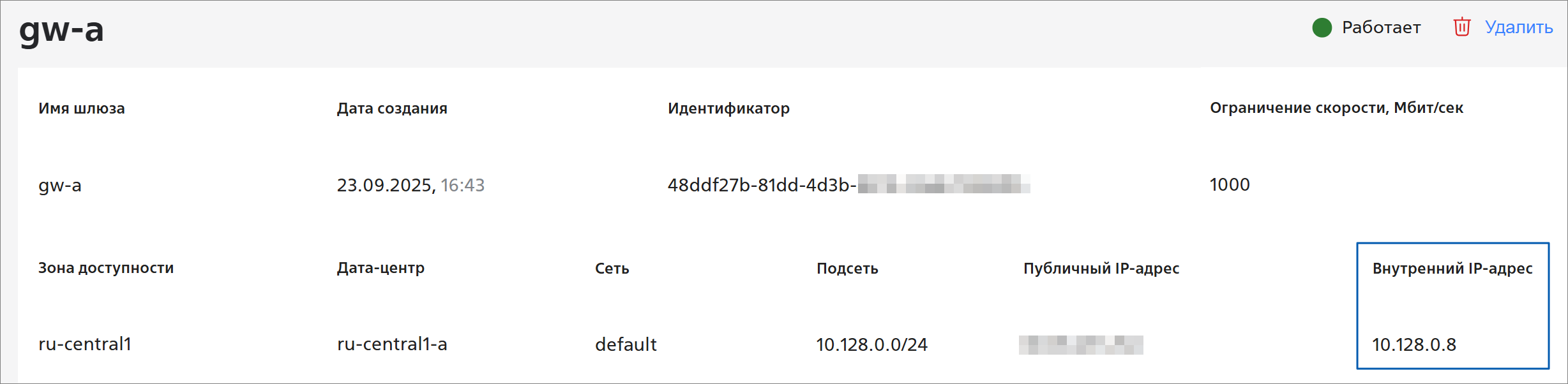Screen dimensions: 1568x384
Task: Click the Внутренний IP-адрес label
Action: click(1452, 269)
